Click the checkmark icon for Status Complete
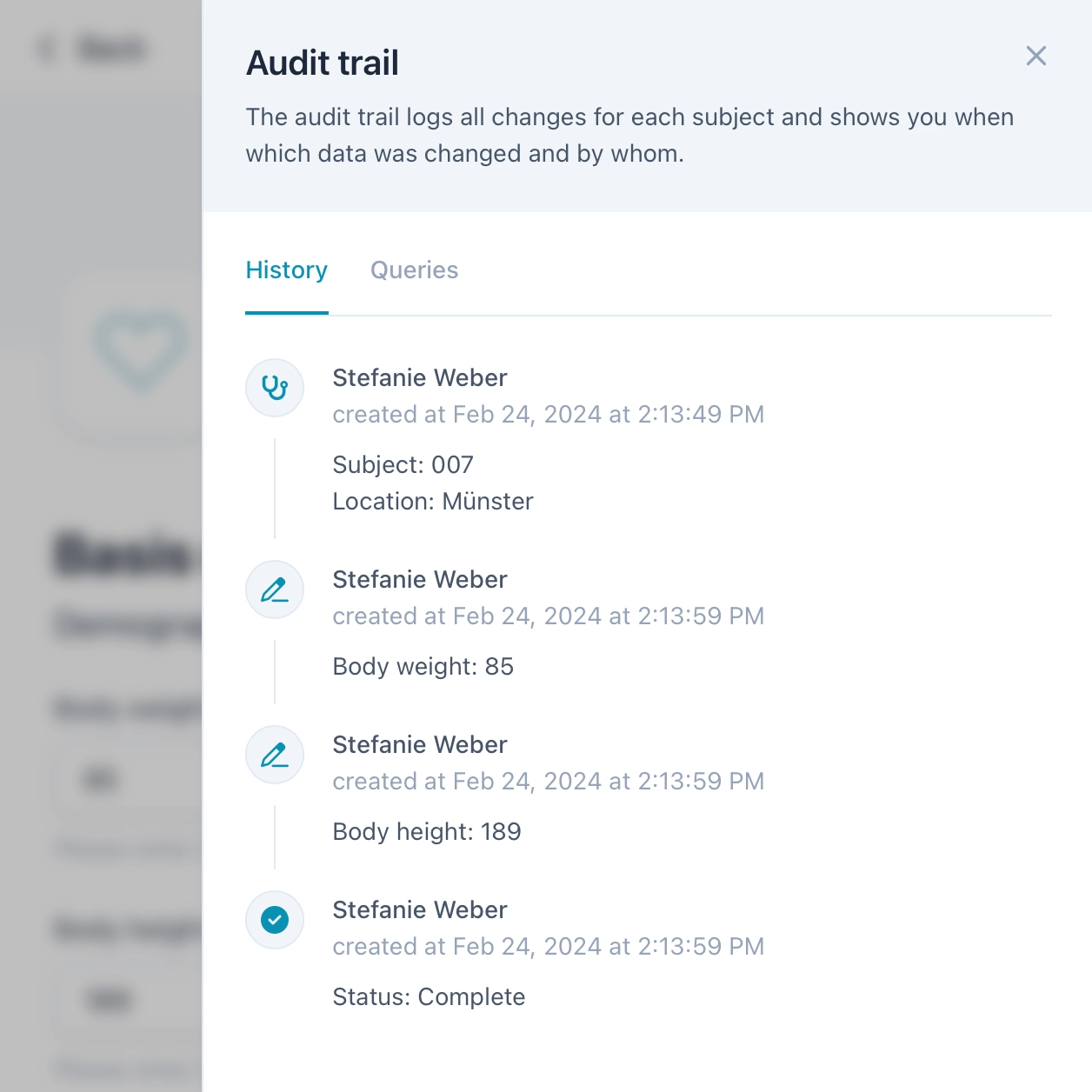The height and width of the screenshot is (1092, 1092). click(275, 920)
